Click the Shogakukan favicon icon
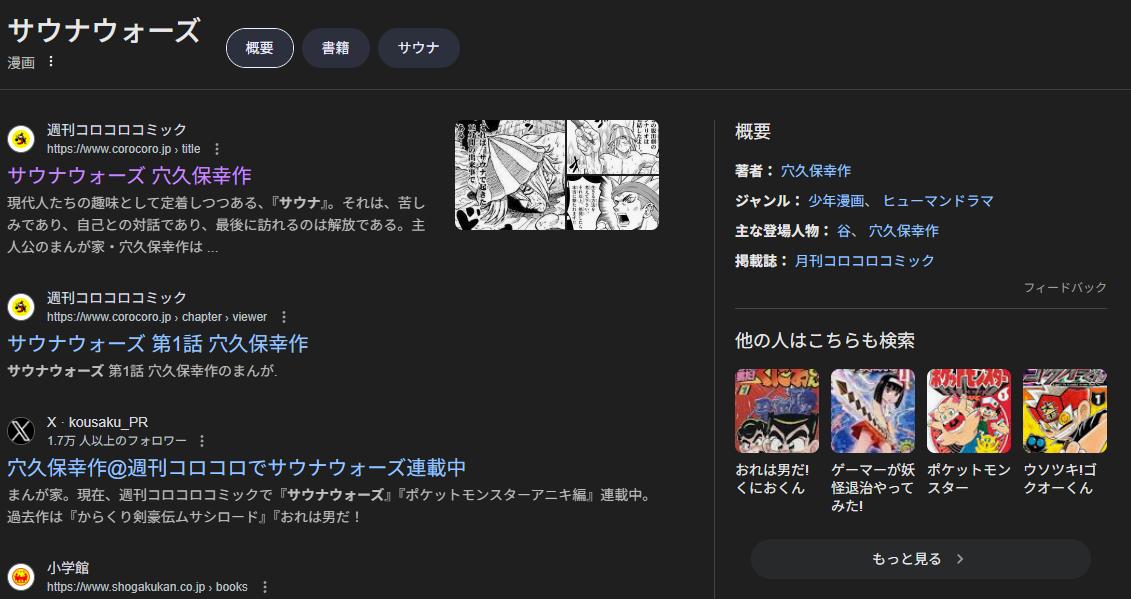 (21, 577)
